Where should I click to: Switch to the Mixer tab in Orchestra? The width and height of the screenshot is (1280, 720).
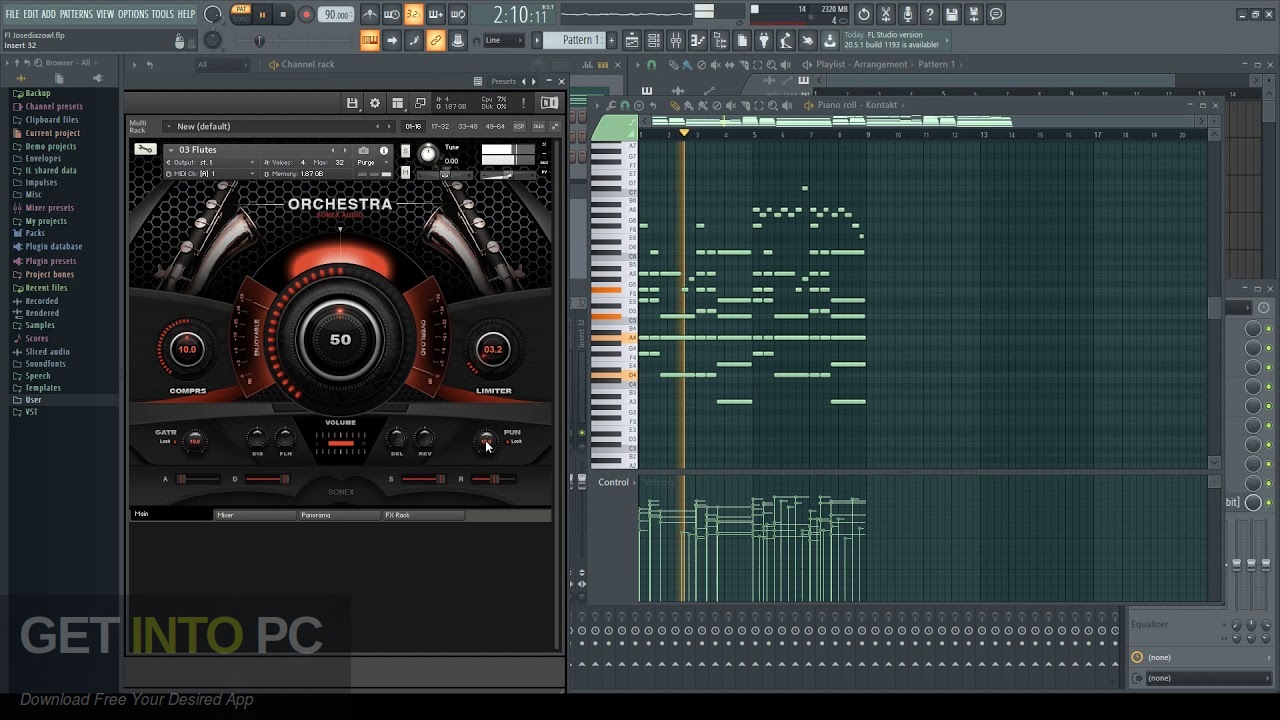(256, 515)
